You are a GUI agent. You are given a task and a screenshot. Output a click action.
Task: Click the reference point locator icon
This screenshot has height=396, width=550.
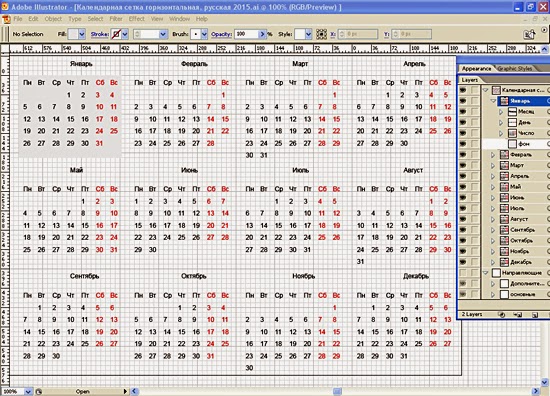coord(321,34)
